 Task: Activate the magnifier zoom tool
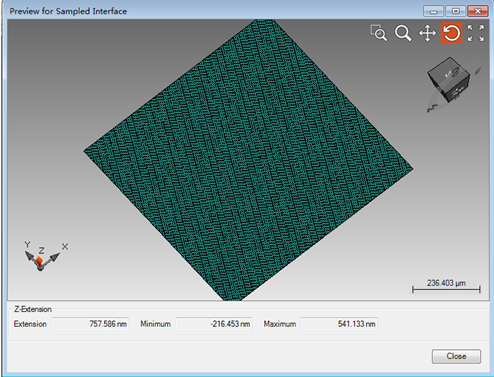click(403, 33)
